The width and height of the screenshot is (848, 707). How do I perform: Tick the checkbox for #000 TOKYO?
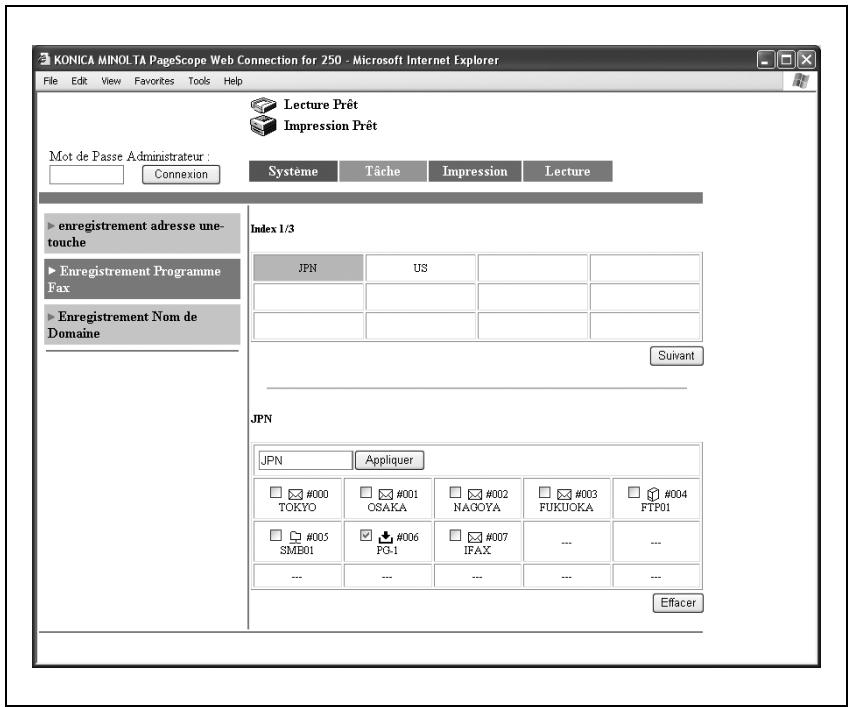coord(276,492)
